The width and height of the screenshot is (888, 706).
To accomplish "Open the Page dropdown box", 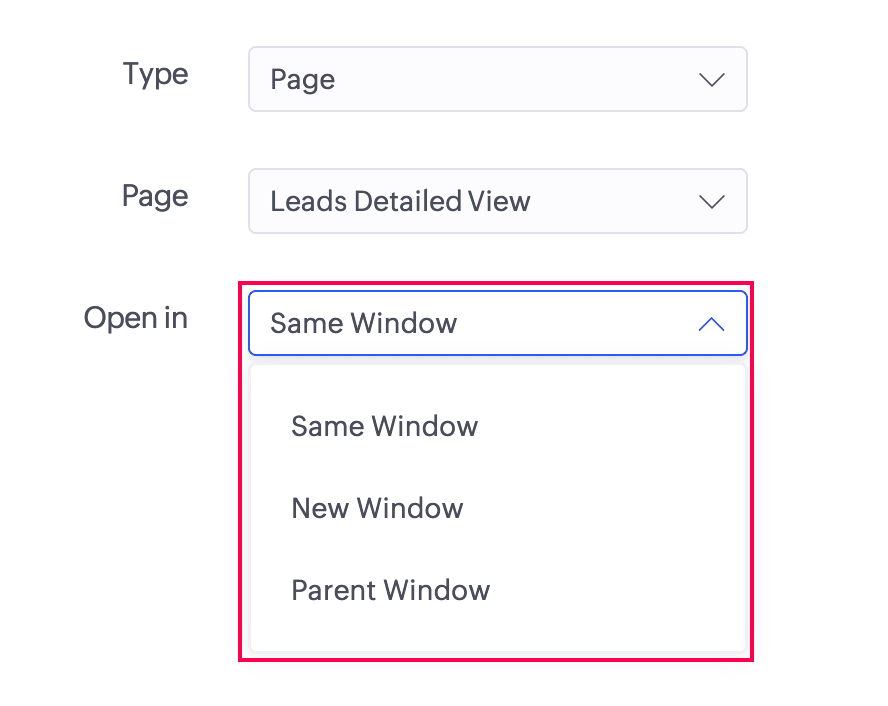I will tap(498, 201).
